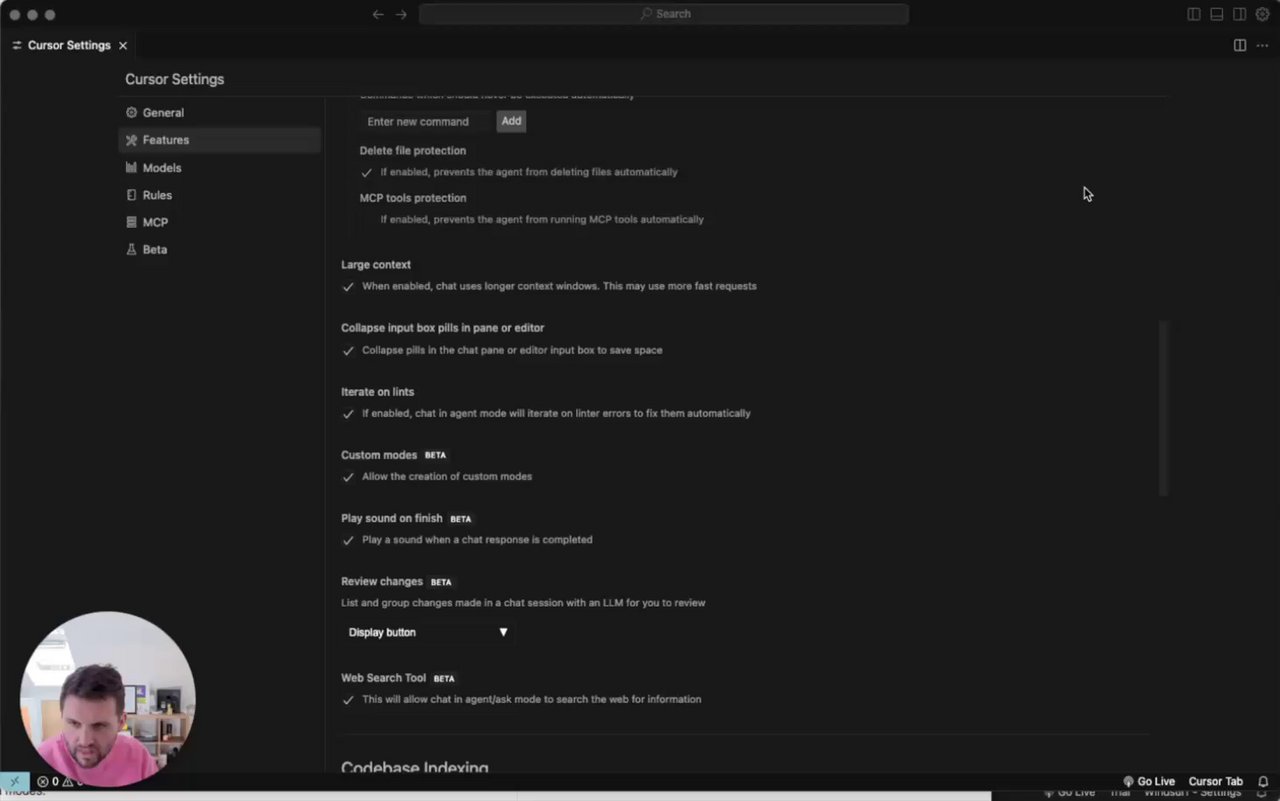This screenshot has width=1280, height=801.
Task: Click Go Live in the status bar
Action: tap(1149, 781)
